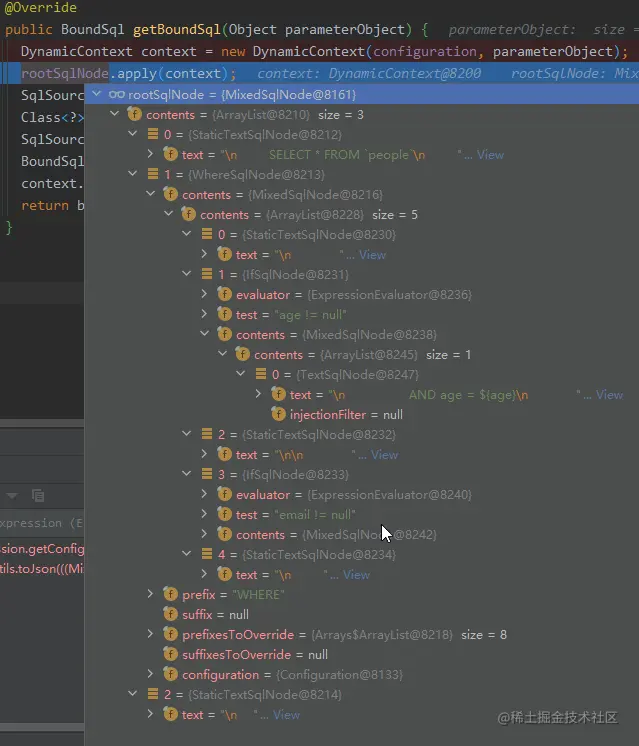Screen dimensions: 639x746
Task: Click field icon of contents MixedSqlNode@8216
Action: pyautogui.click(x=170, y=194)
